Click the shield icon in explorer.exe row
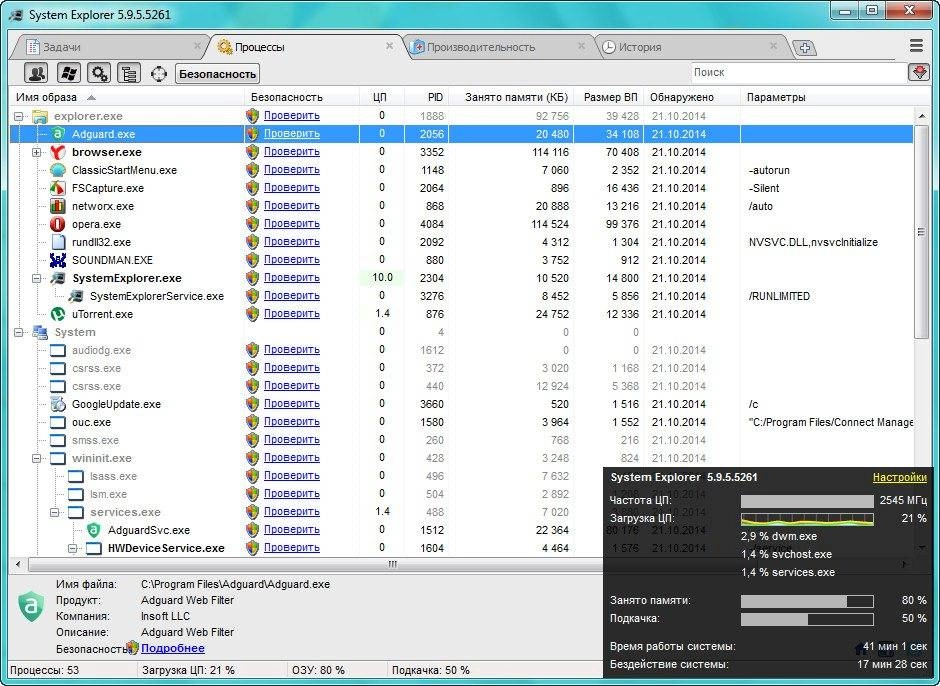940x686 pixels. point(252,116)
